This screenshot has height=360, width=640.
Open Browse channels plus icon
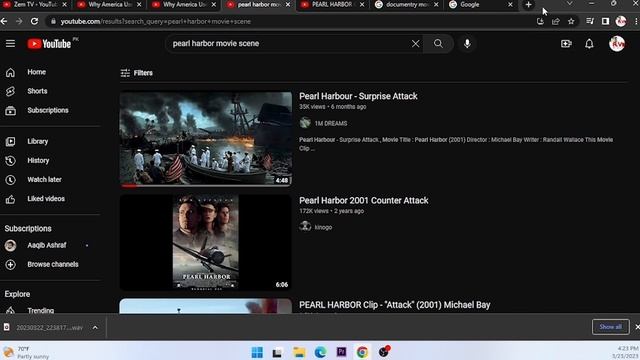point(10,264)
